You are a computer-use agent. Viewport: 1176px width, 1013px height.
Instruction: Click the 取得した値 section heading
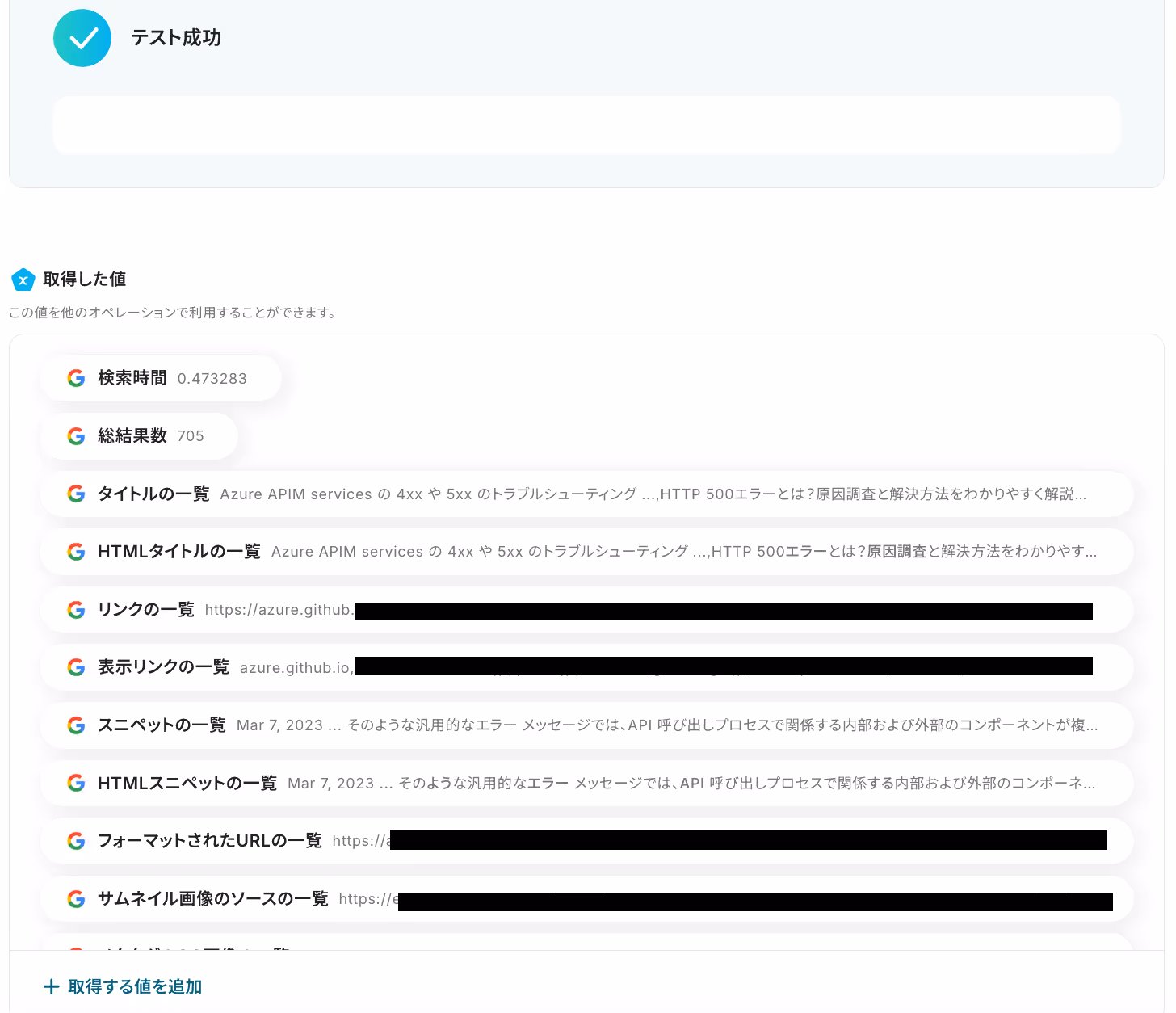[x=85, y=280]
